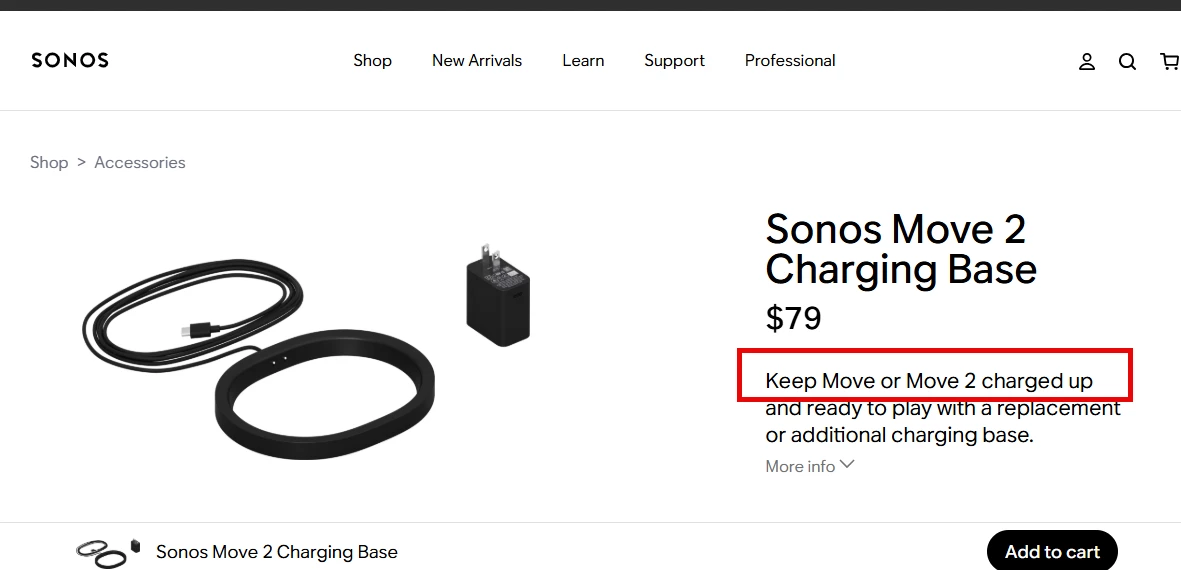This screenshot has width=1181, height=570.
Task: Open the shopping cart icon
Action: pos(1169,62)
